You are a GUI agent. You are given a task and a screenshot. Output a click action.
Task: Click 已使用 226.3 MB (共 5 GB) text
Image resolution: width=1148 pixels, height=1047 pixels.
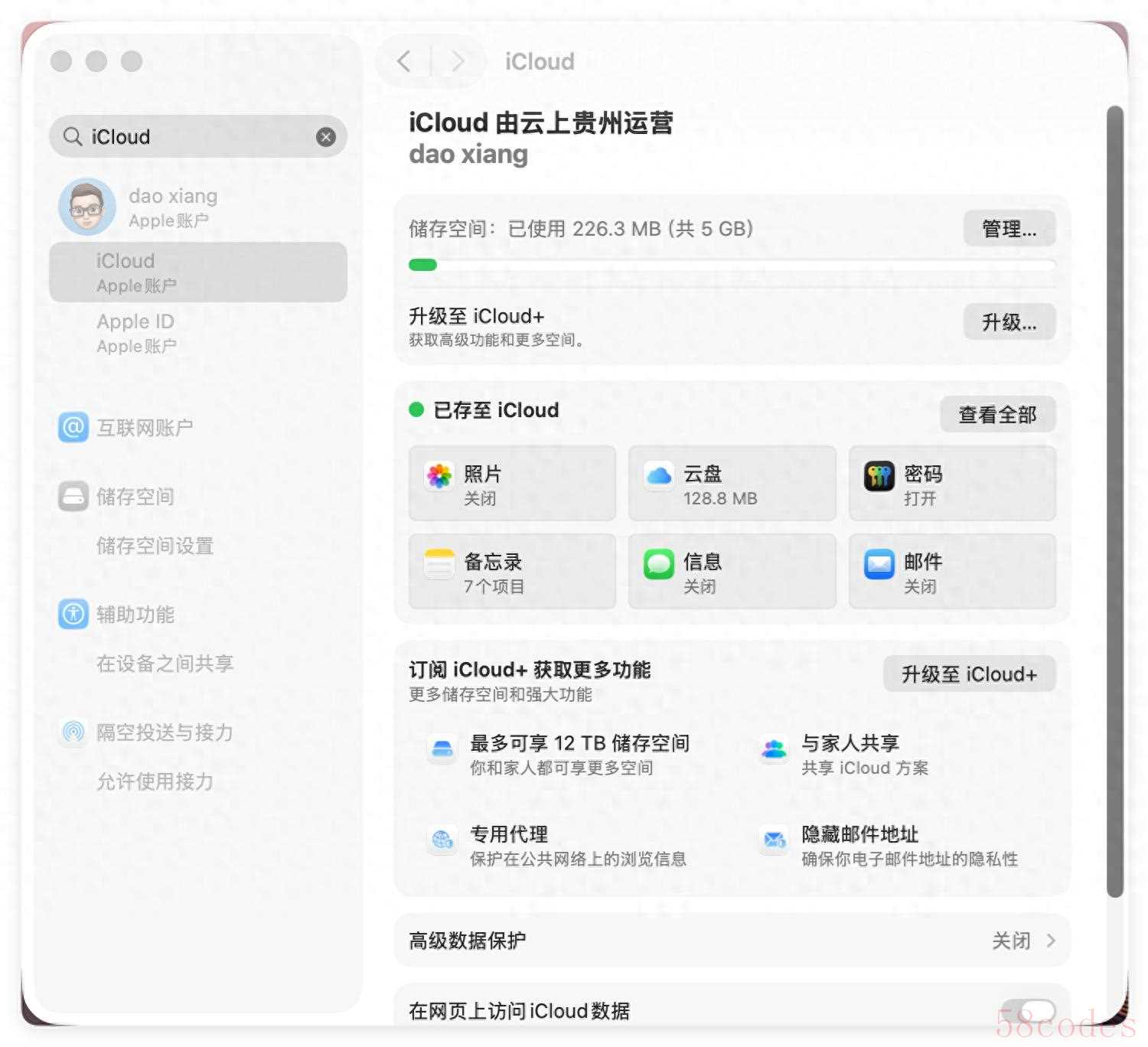(631, 229)
